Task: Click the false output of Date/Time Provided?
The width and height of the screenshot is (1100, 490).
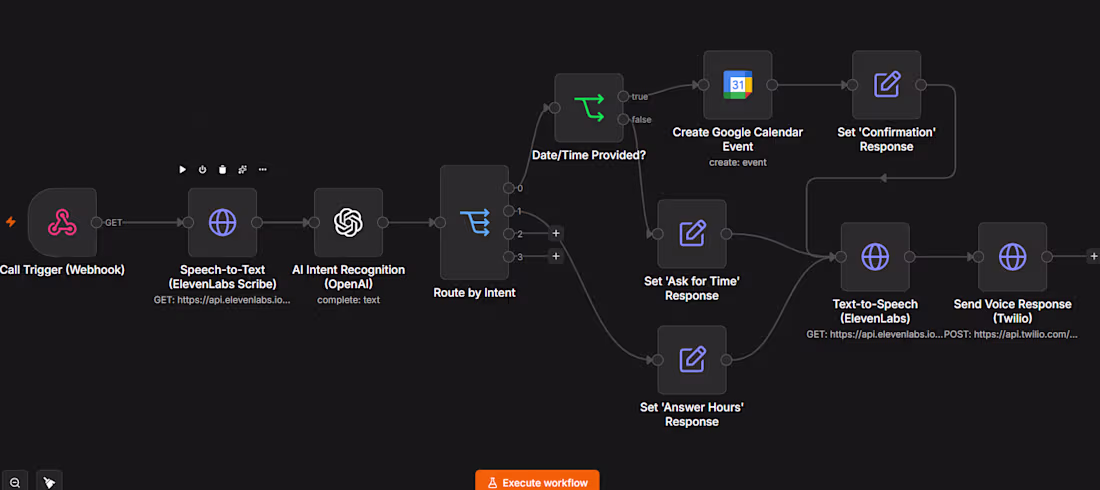Action: click(623, 119)
